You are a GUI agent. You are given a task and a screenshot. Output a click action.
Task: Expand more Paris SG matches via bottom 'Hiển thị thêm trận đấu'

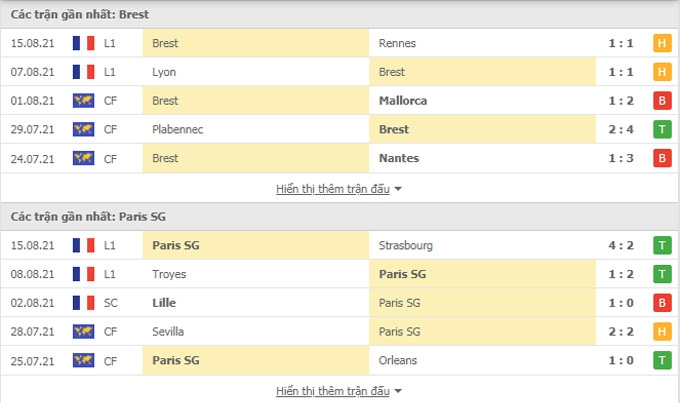pos(333,391)
